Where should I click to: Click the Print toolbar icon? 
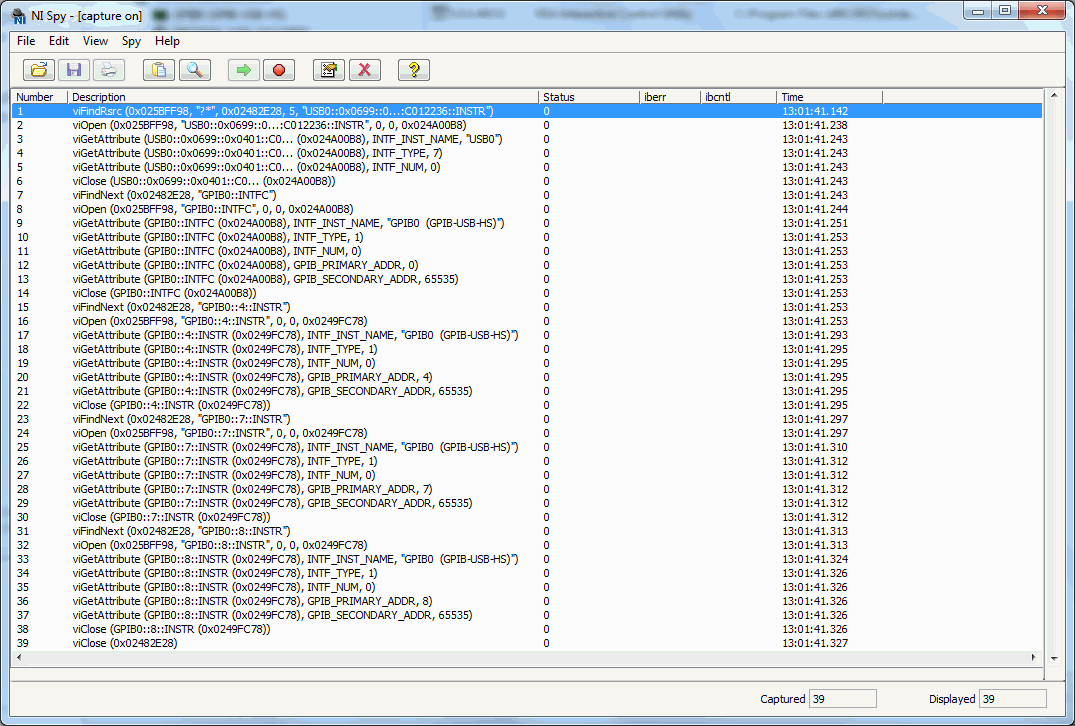[108, 70]
